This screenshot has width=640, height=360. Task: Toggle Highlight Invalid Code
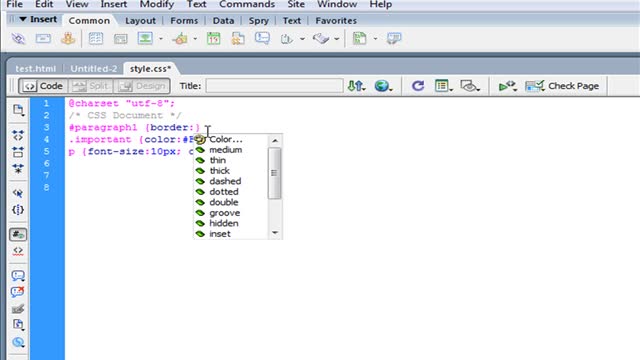coord(18,251)
